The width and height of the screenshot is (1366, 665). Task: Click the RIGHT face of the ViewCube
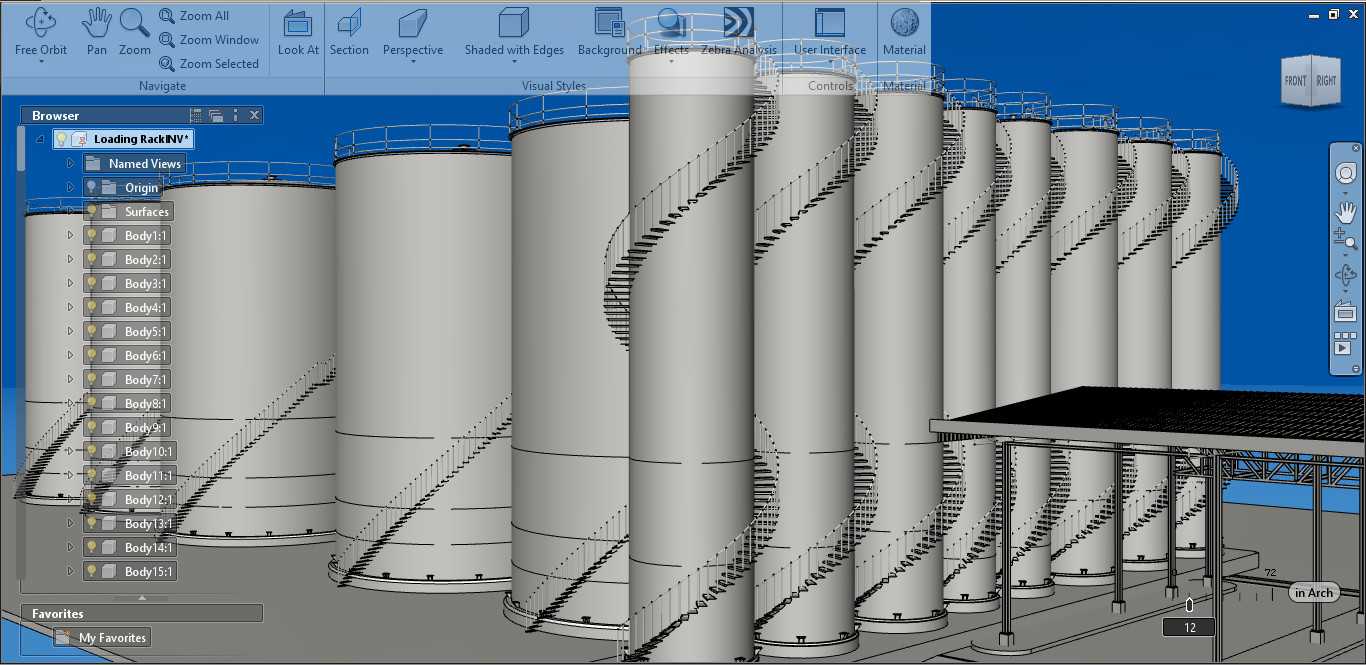pos(1326,81)
